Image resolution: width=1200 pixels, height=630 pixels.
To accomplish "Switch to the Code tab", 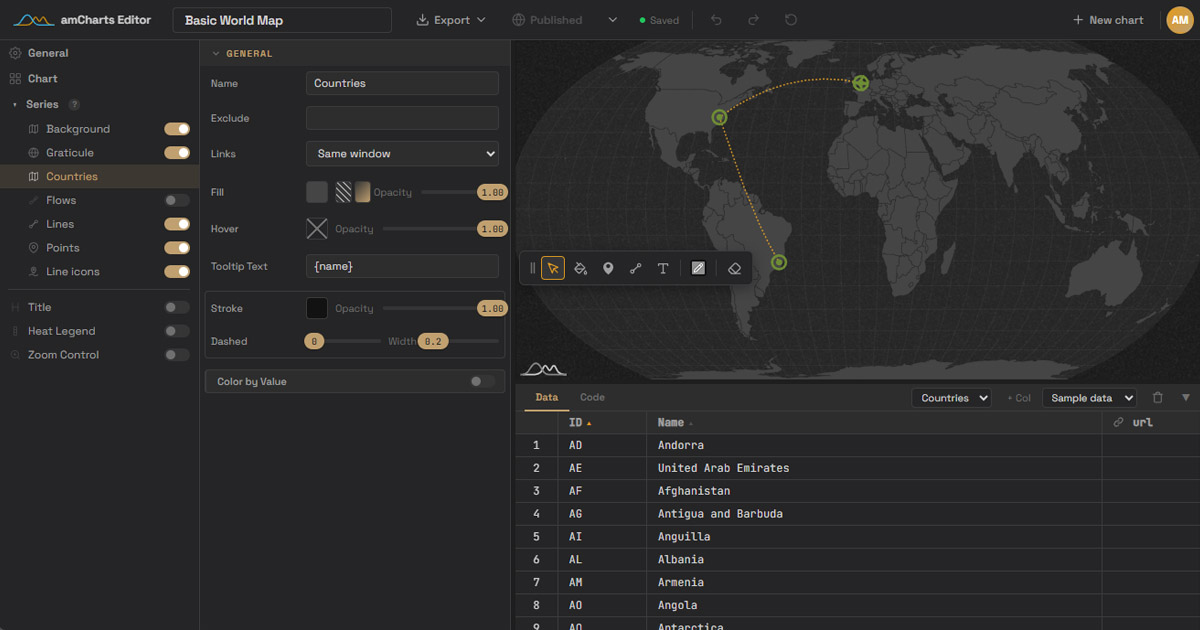I will [x=592, y=397].
